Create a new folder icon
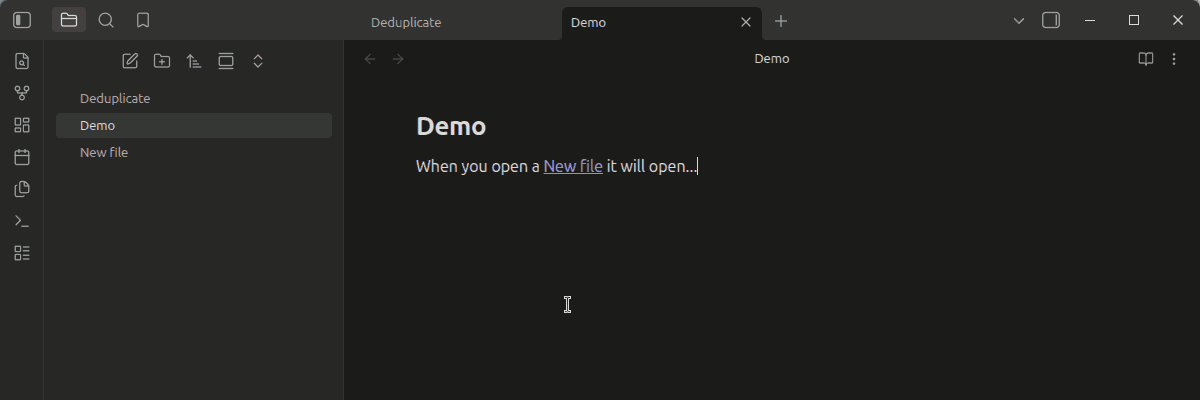The width and height of the screenshot is (1200, 400). (x=162, y=61)
